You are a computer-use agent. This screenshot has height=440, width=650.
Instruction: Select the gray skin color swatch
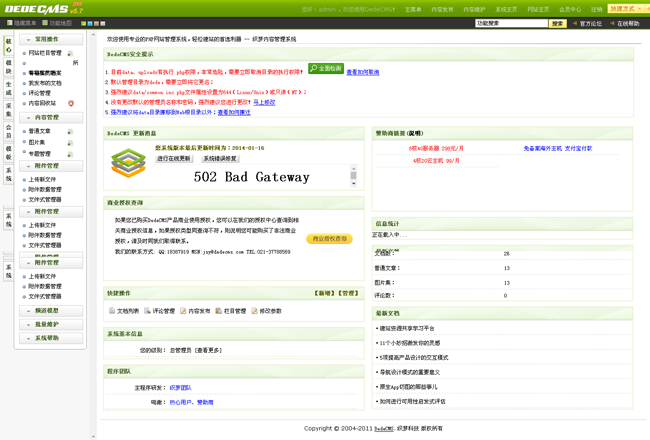(x=103, y=24)
